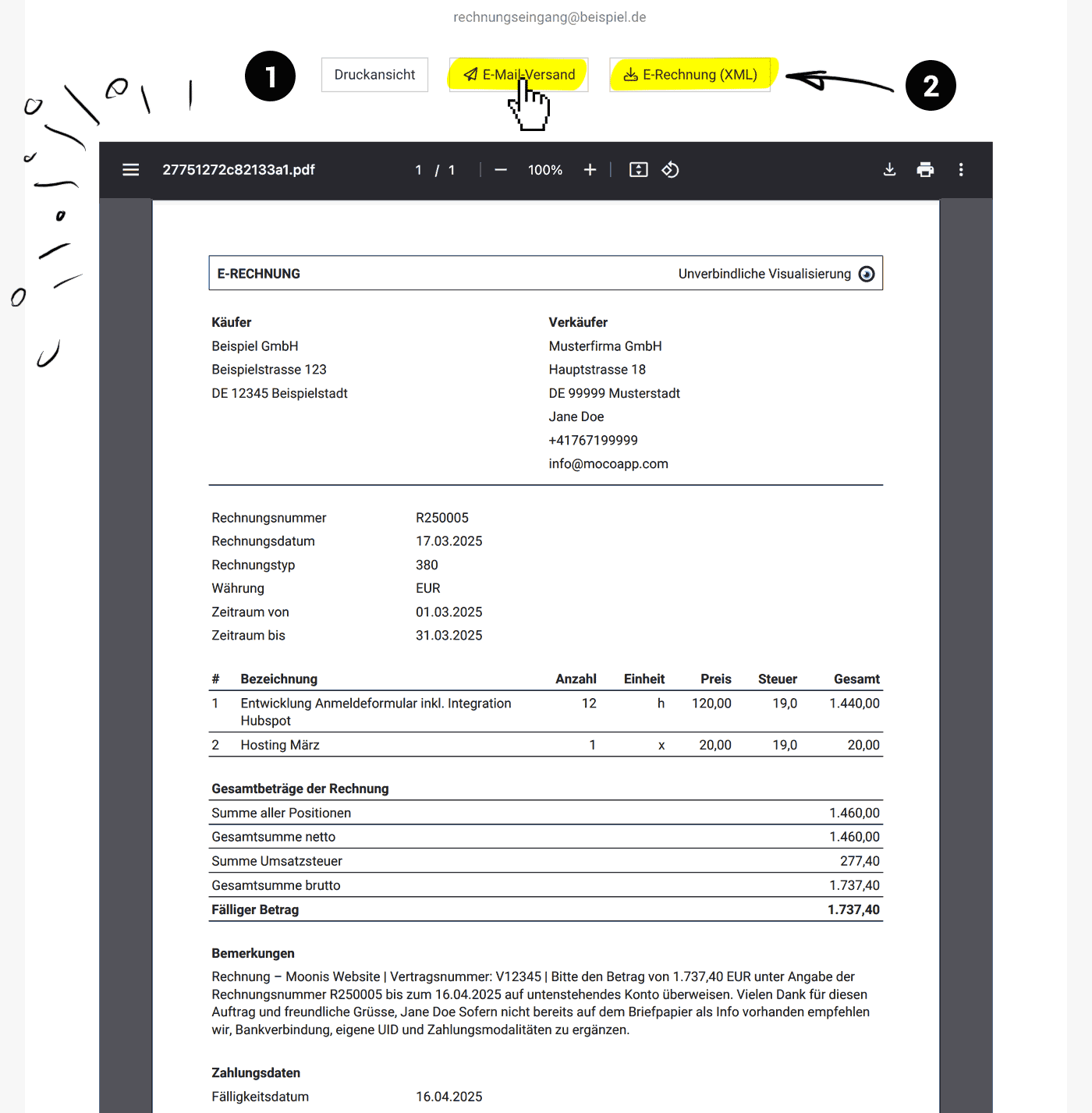Click current page number field
Viewport: 1092px width, 1113px height.
click(419, 170)
